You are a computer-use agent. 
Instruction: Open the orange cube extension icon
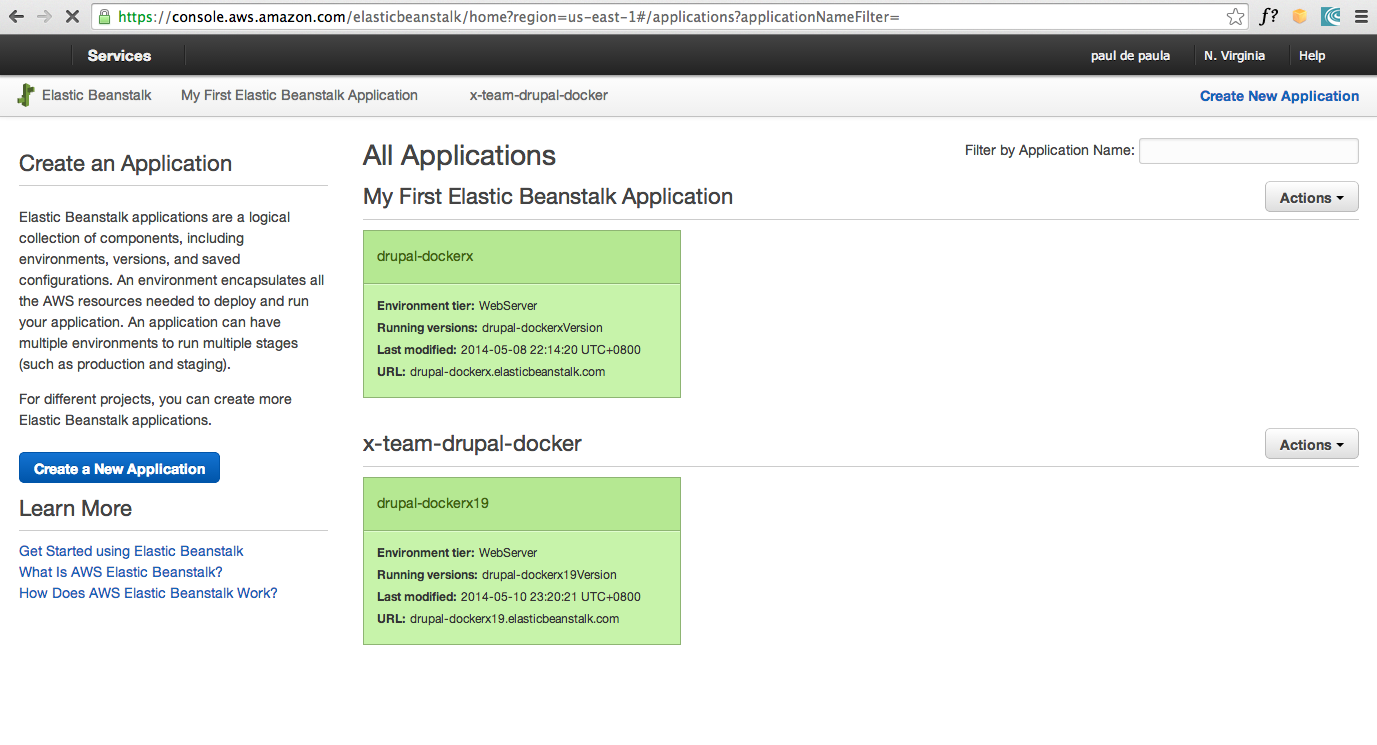[x=1299, y=16]
